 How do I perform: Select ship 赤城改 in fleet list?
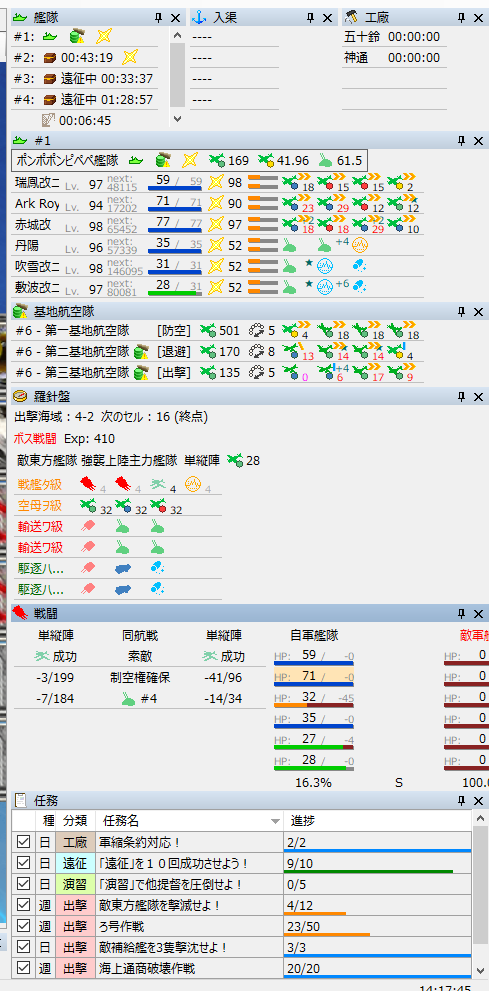[32, 224]
